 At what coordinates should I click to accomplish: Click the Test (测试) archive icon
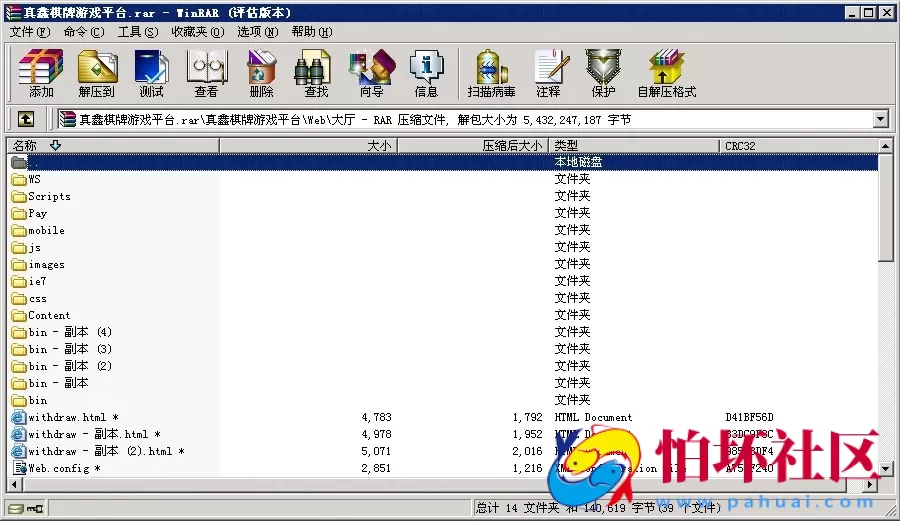(151, 73)
